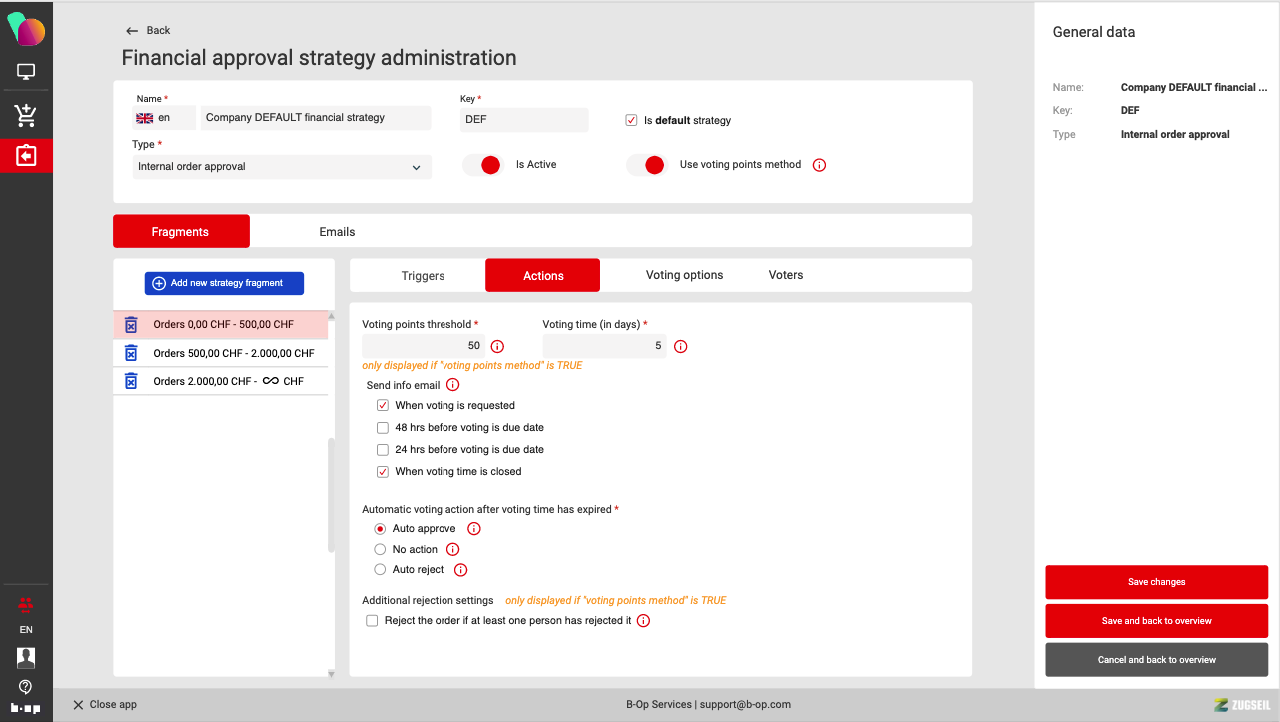Toggle the Is Active switch
The width and height of the screenshot is (1280, 722).
(x=482, y=165)
